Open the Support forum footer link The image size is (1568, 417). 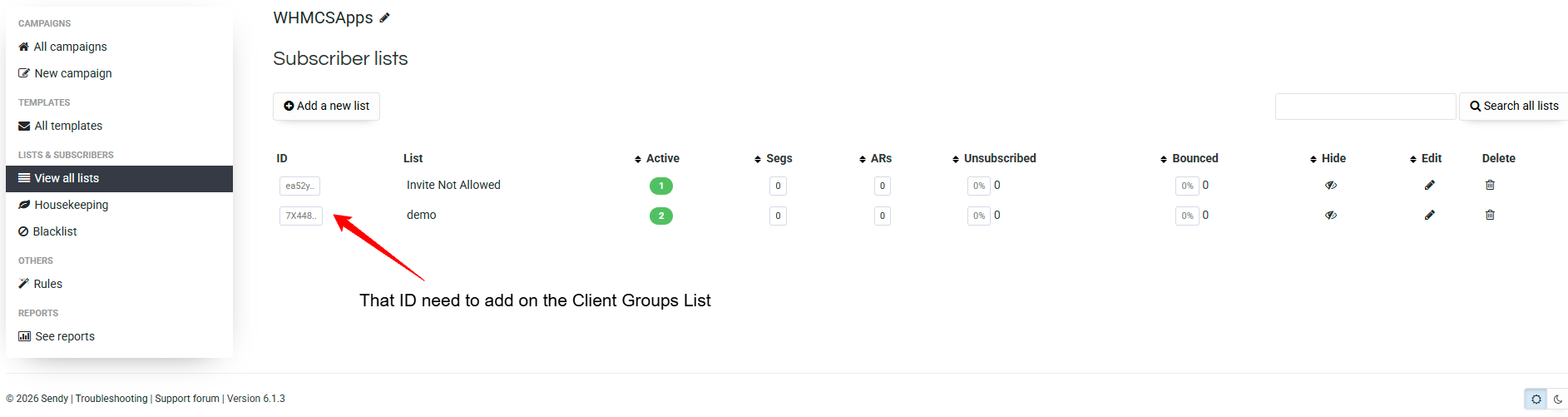pyautogui.click(x=187, y=399)
